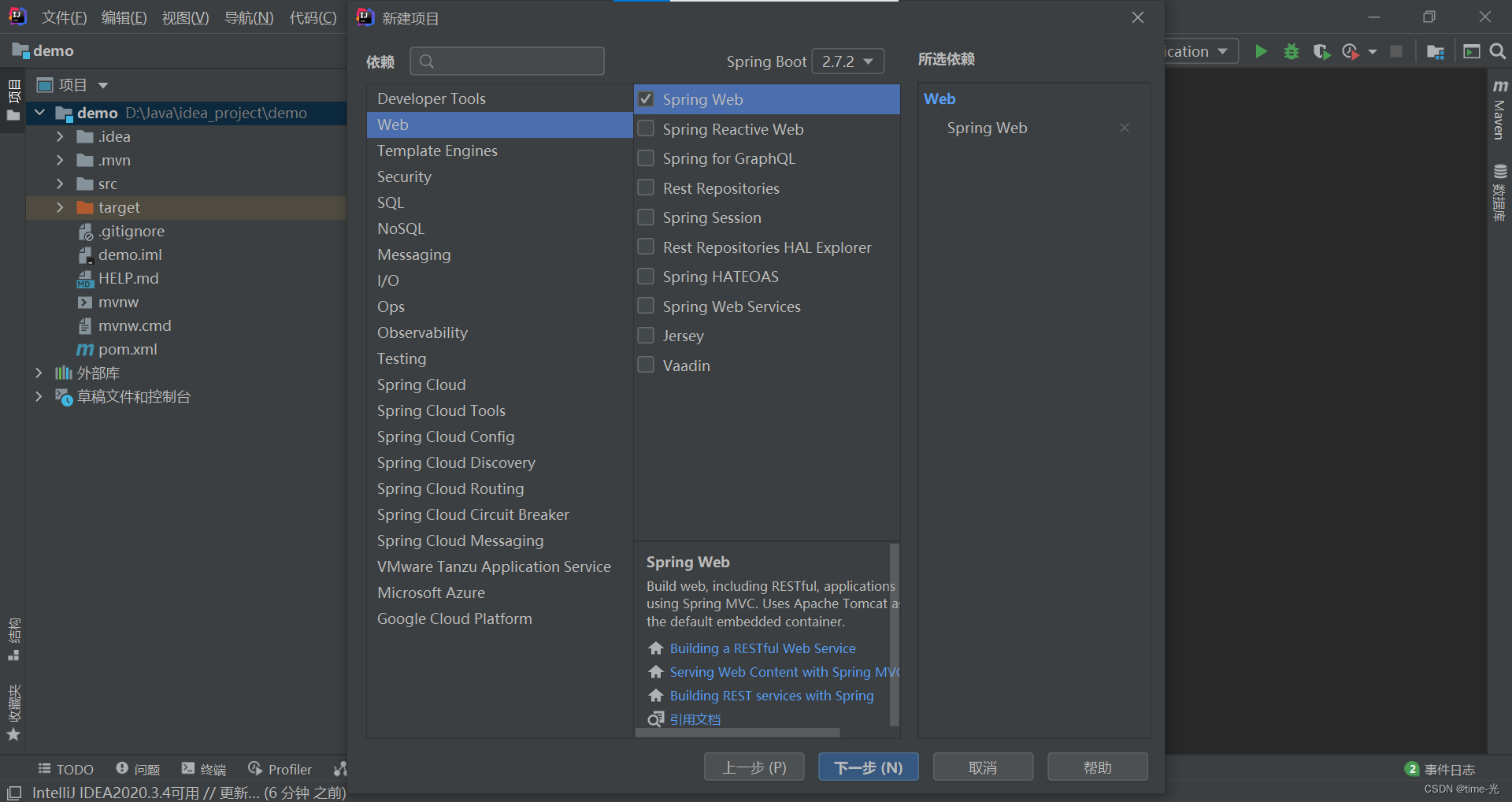
Task: Expand the src folder
Action: click(60, 184)
